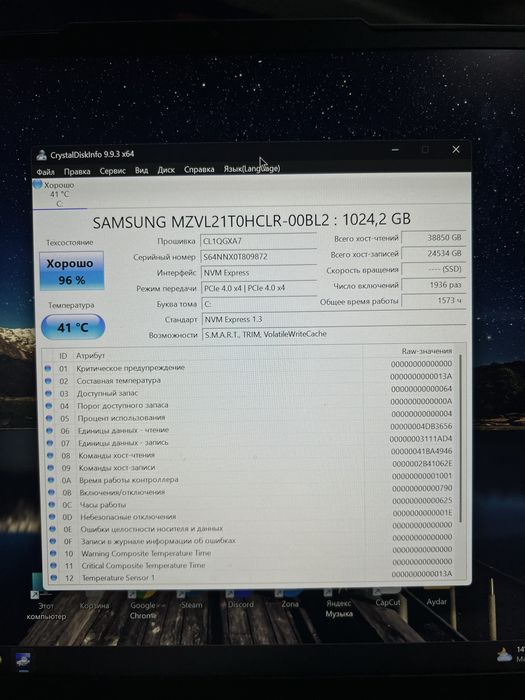Click the weather icon in the taskbar
Viewport: 525px width, 700px height.
tap(504, 655)
